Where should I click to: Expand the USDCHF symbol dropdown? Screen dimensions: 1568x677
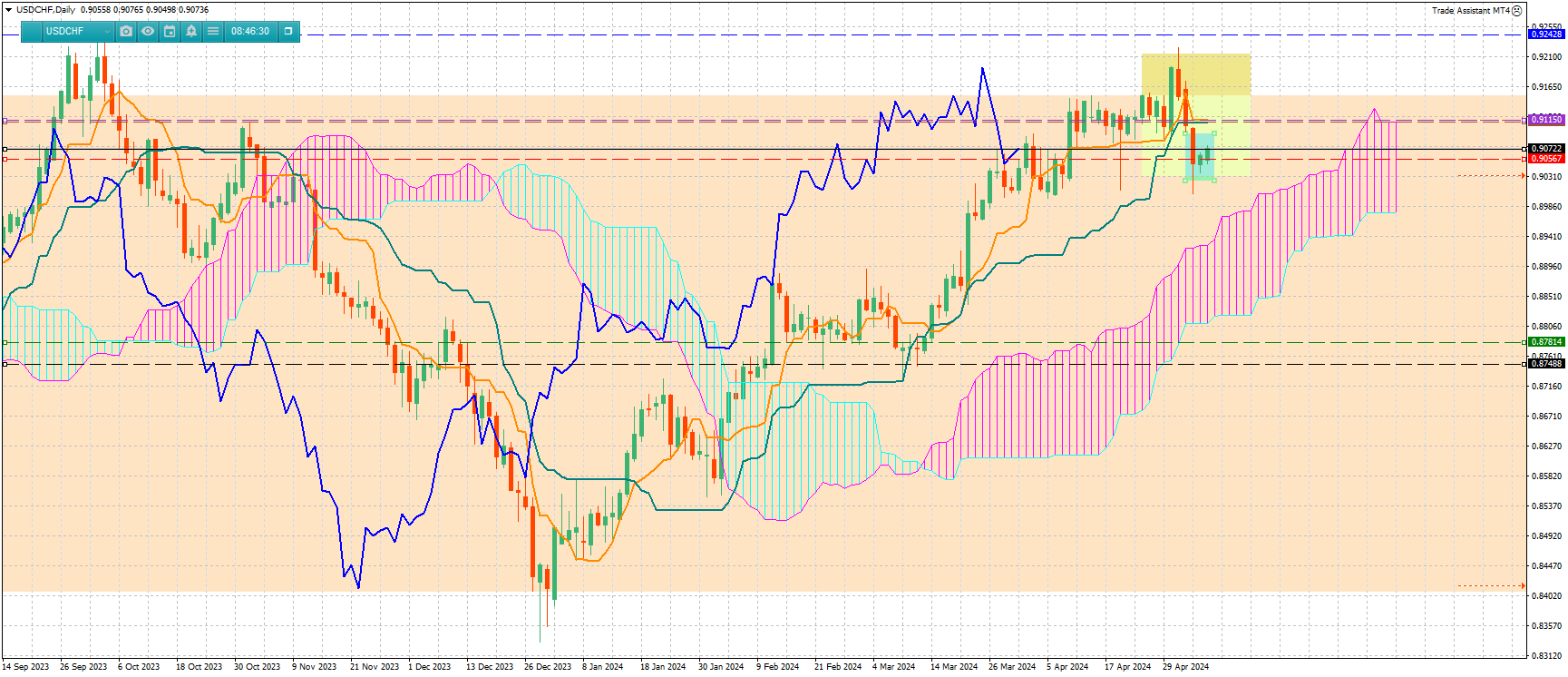(78, 32)
